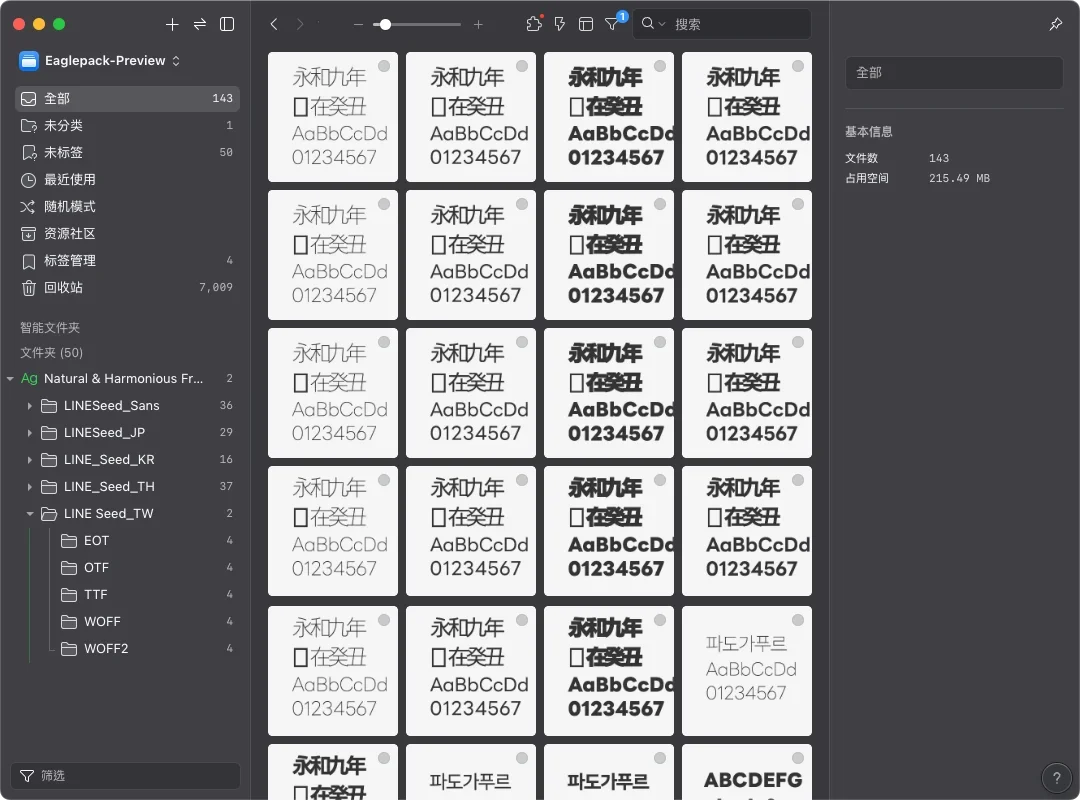
Task: Toggle the sidebar layout icon
Action: coord(227,24)
